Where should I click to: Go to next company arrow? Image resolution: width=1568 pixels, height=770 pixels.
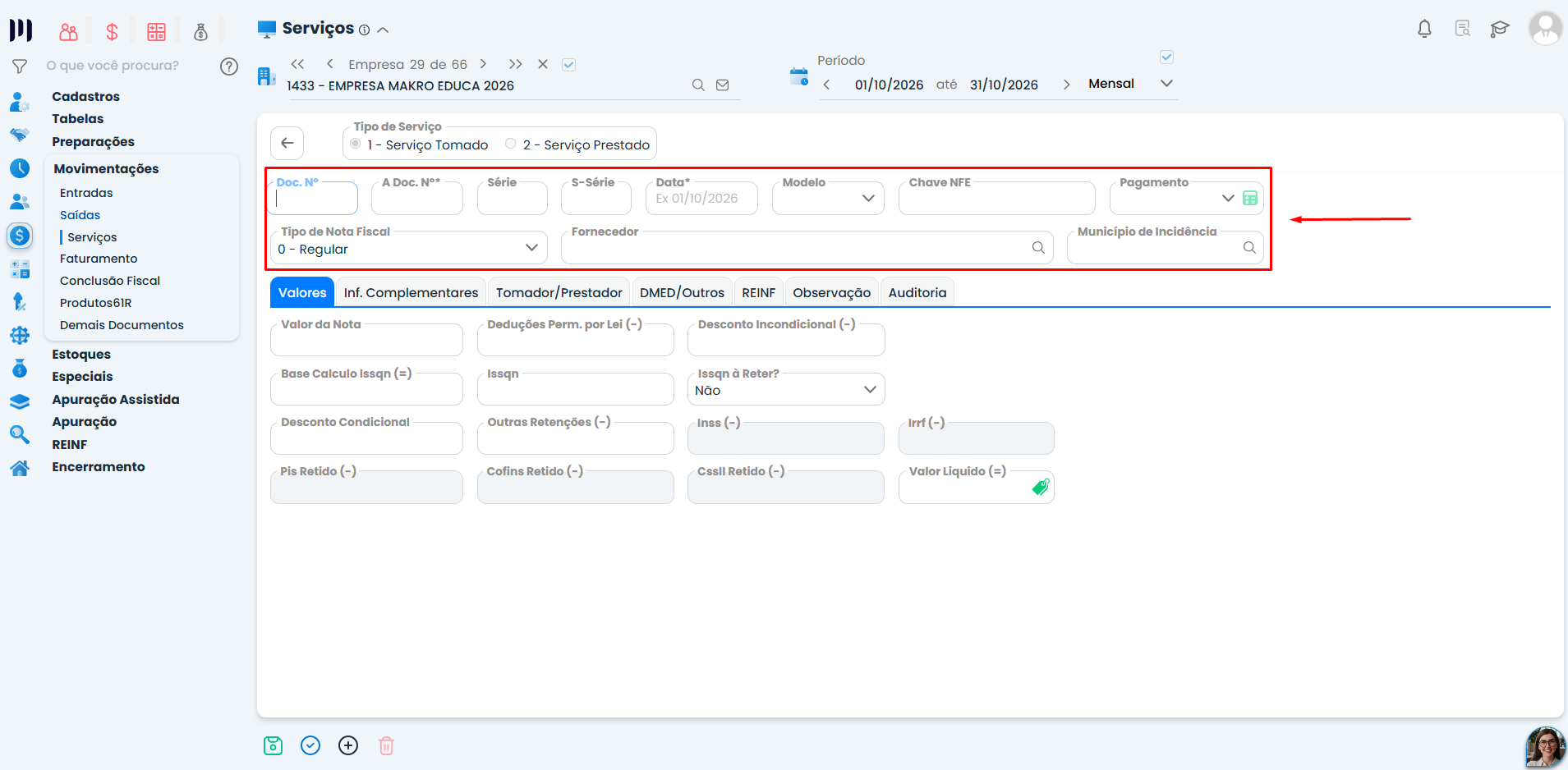pos(483,64)
